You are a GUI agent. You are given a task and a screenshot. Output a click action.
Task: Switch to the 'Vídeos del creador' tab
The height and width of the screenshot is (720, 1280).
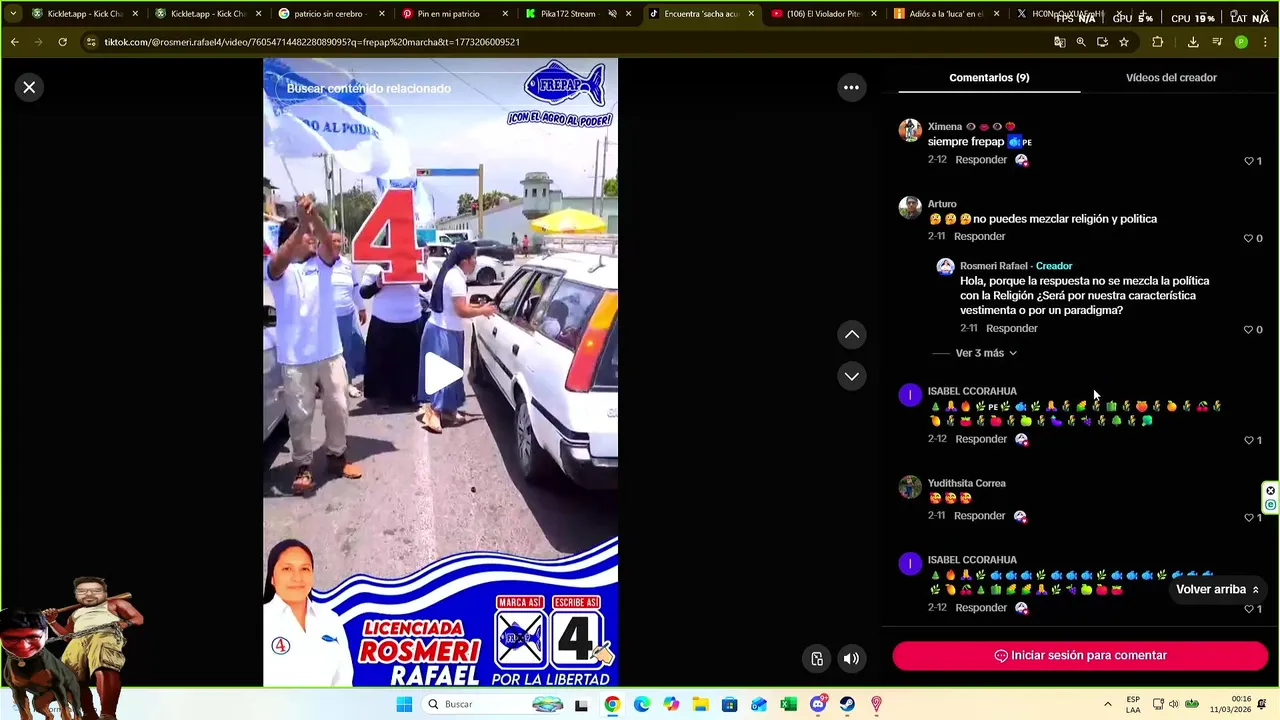pyautogui.click(x=1171, y=77)
